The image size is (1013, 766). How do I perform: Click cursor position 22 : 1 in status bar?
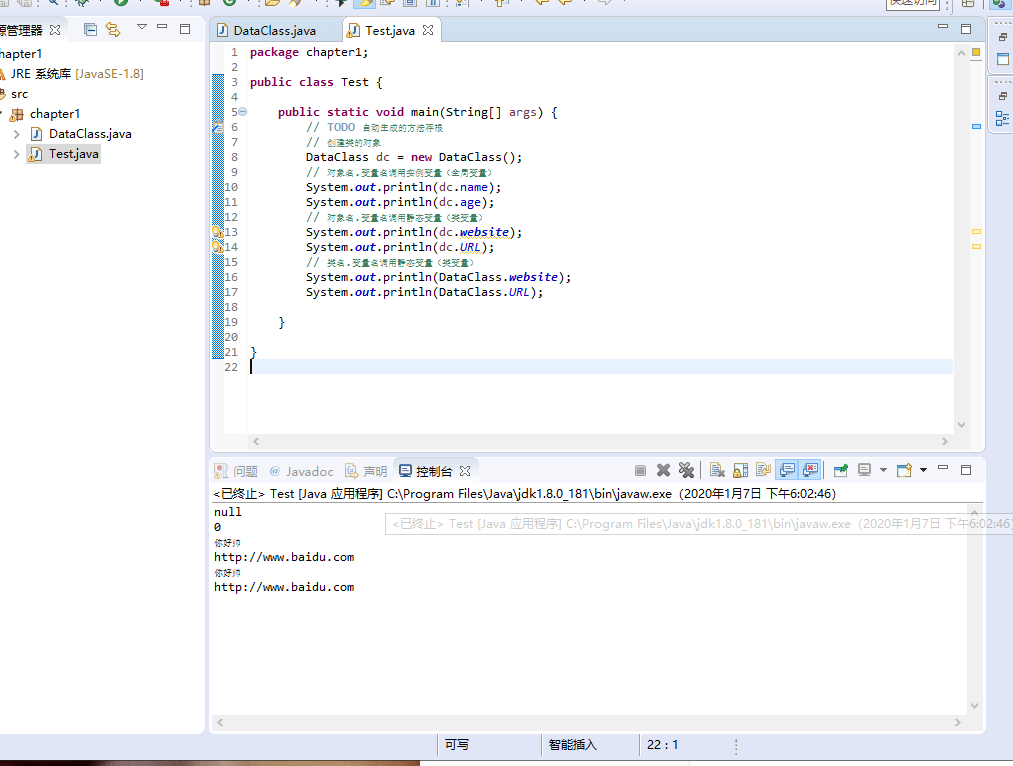663,745
